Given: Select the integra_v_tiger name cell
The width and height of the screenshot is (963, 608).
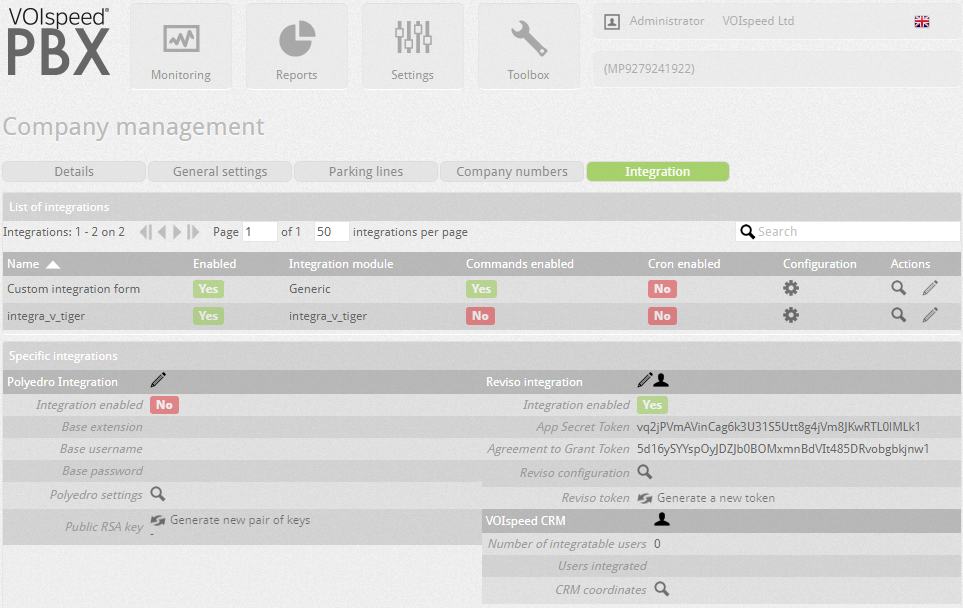Looking at the screenshot, I should click(46, 316).
